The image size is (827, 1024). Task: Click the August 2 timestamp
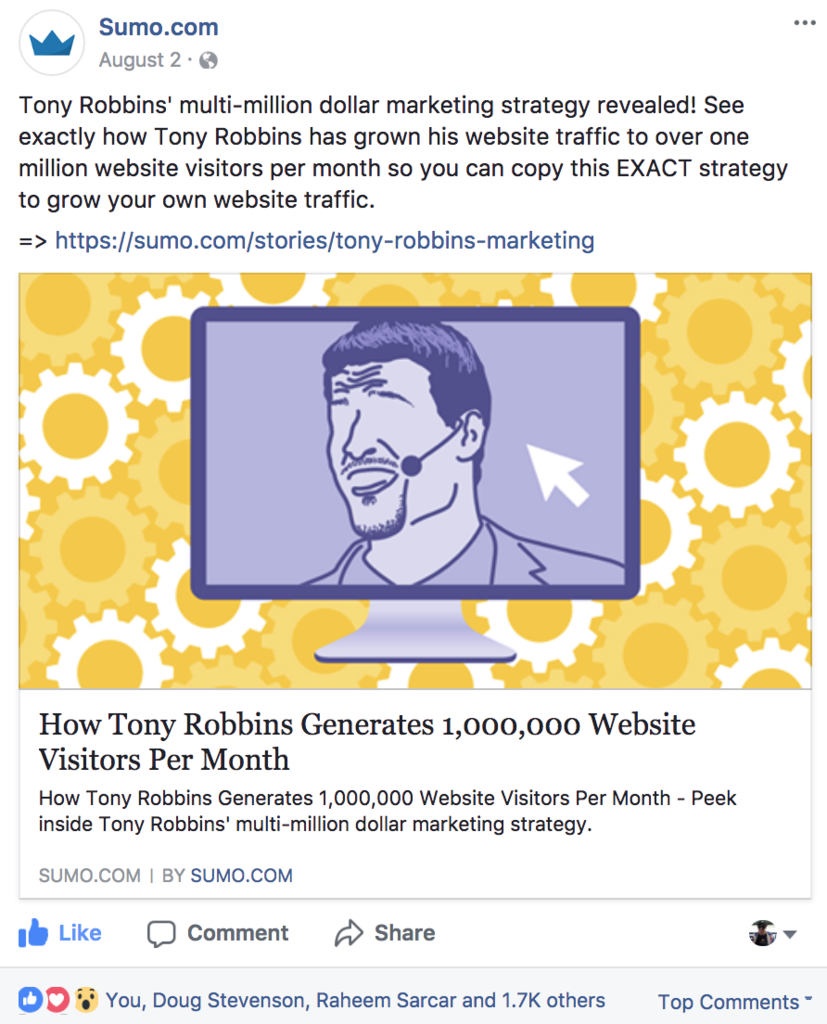coord(140,60)
